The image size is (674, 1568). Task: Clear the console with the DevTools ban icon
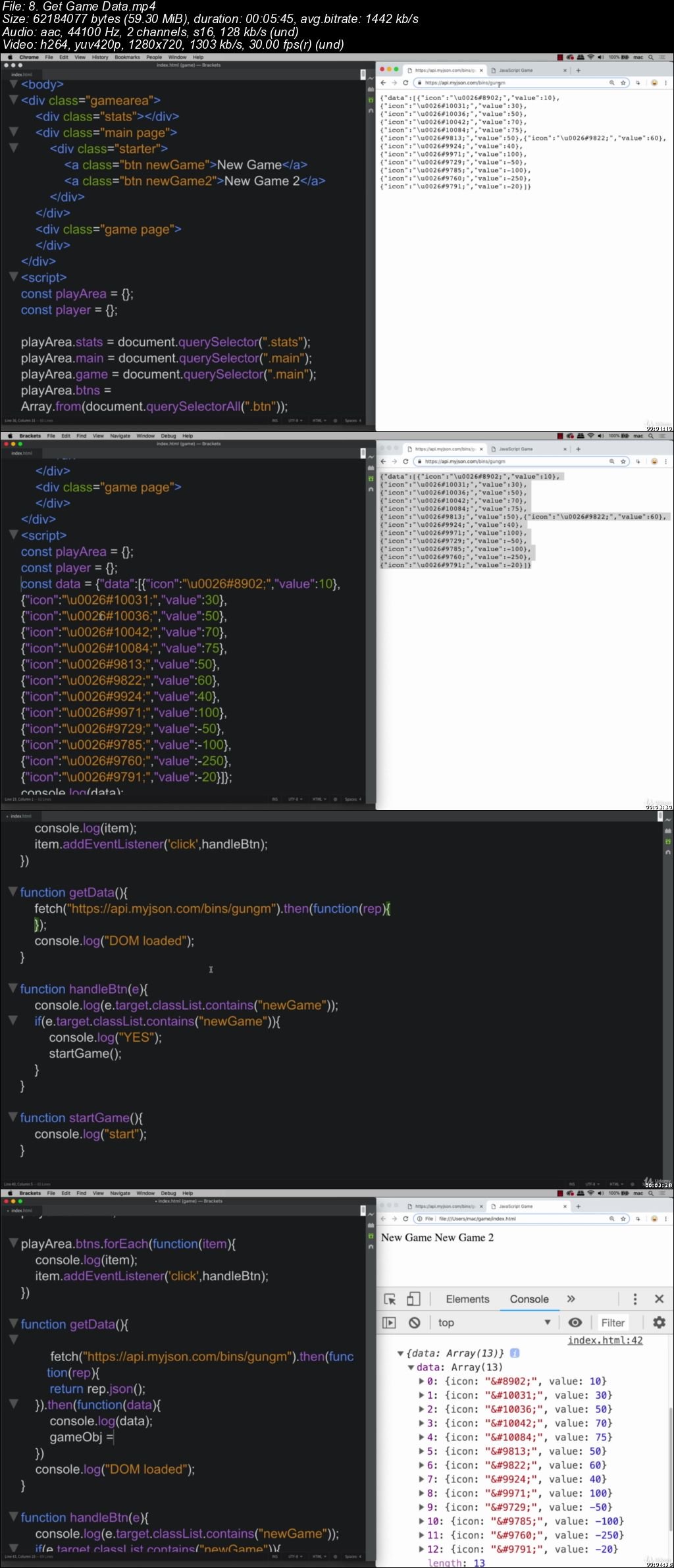[414, 1322]
